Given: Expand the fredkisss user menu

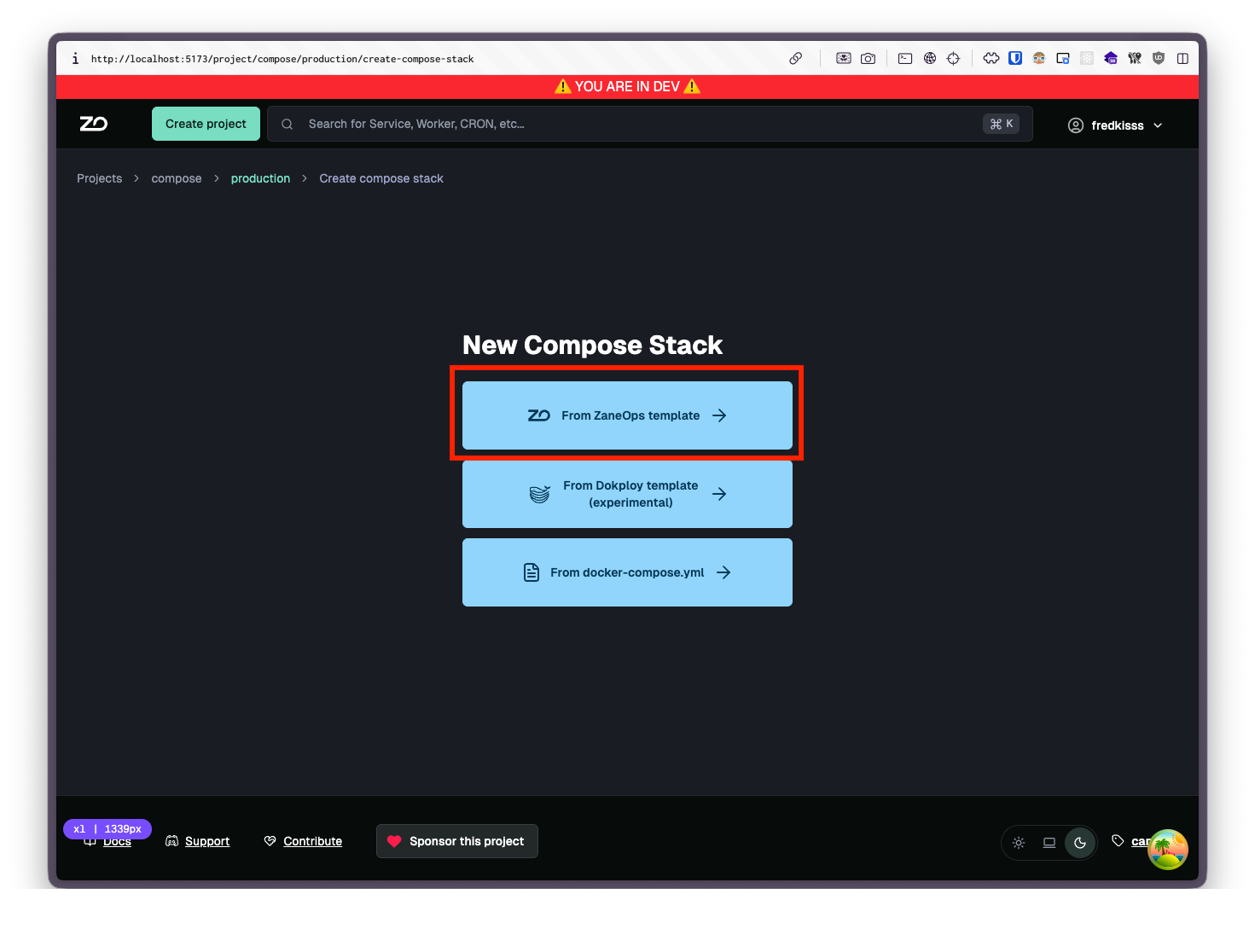Looking at the screenshot, I should (x=1115, y=125).
